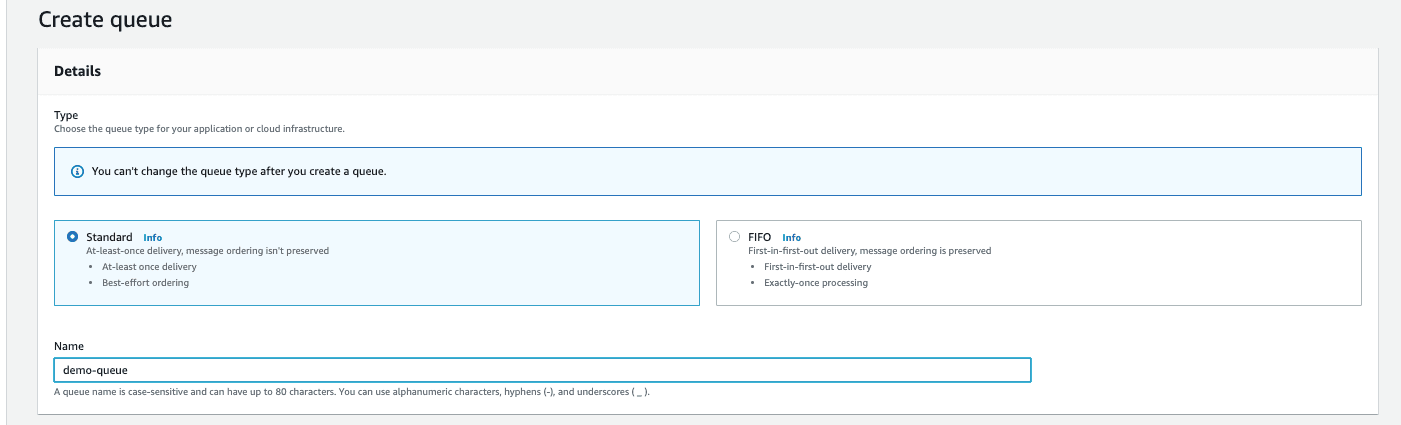Choose the FIFO queue type radio button

(x=735, y=237)
